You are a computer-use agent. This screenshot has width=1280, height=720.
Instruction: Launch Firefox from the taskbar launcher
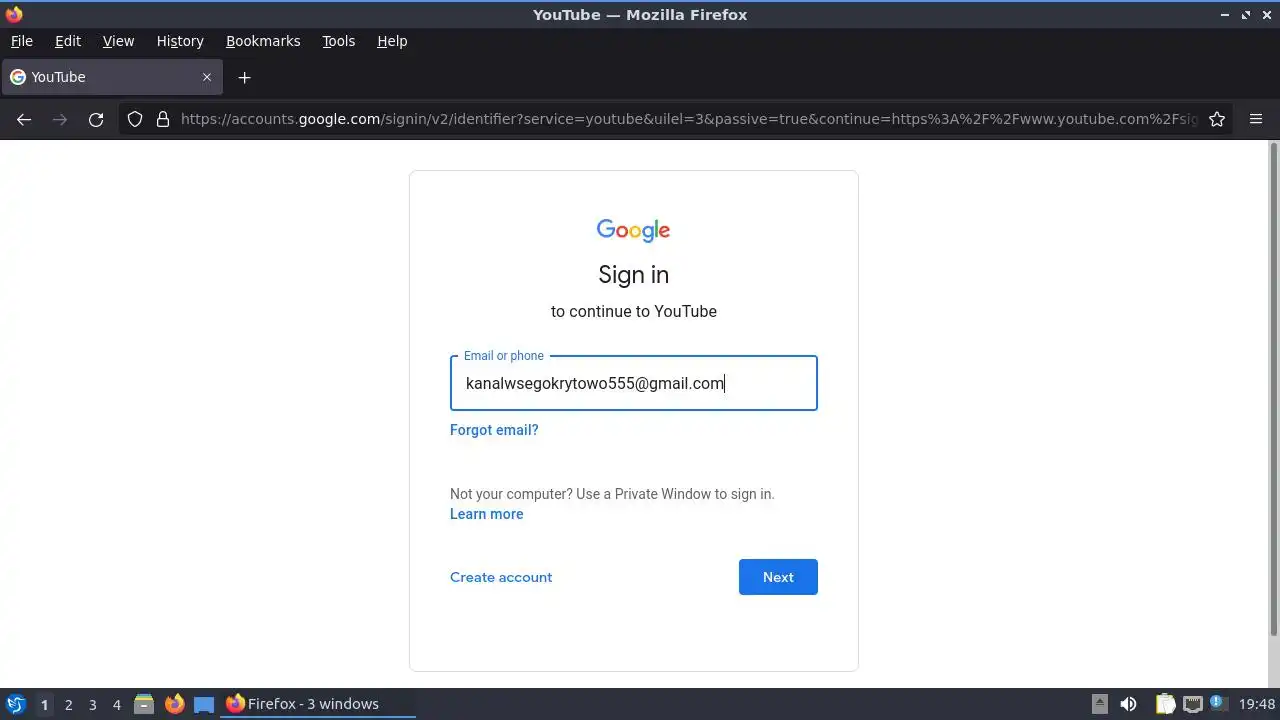pos(174,704)
